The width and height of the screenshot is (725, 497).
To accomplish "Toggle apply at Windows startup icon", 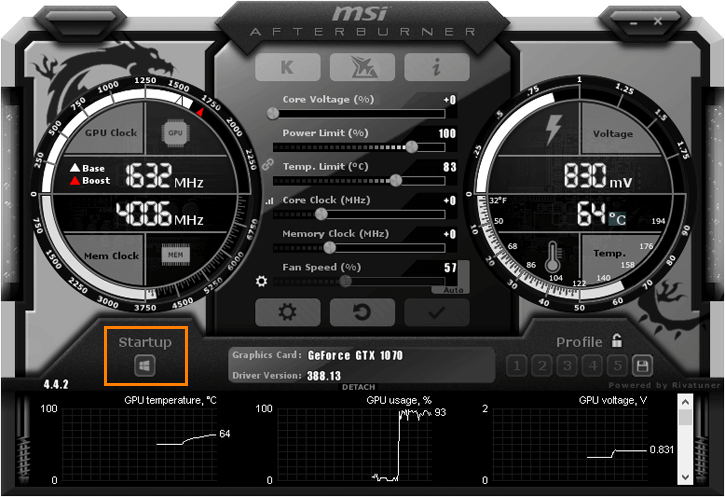I will click(x=145, y=366).
